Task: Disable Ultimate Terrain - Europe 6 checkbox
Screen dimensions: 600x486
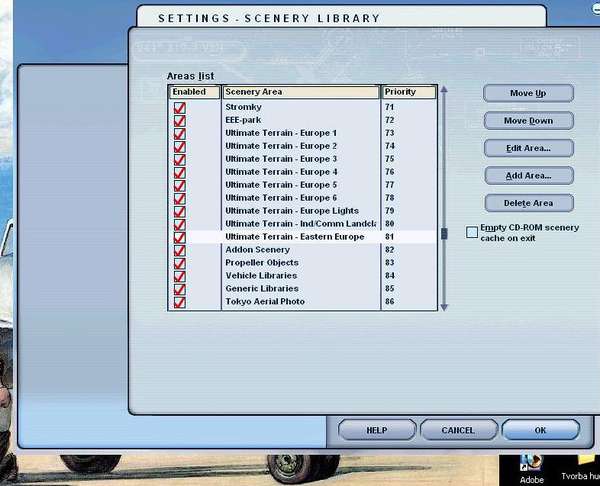Action: point(179,199)
